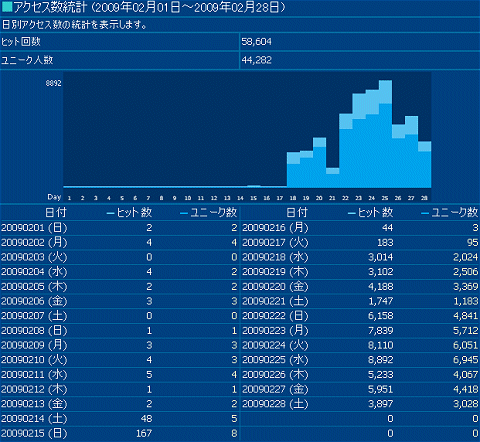Click the left ヒット数 column header
The width and height of the screenshot is (480, 442).
(129, 212)
